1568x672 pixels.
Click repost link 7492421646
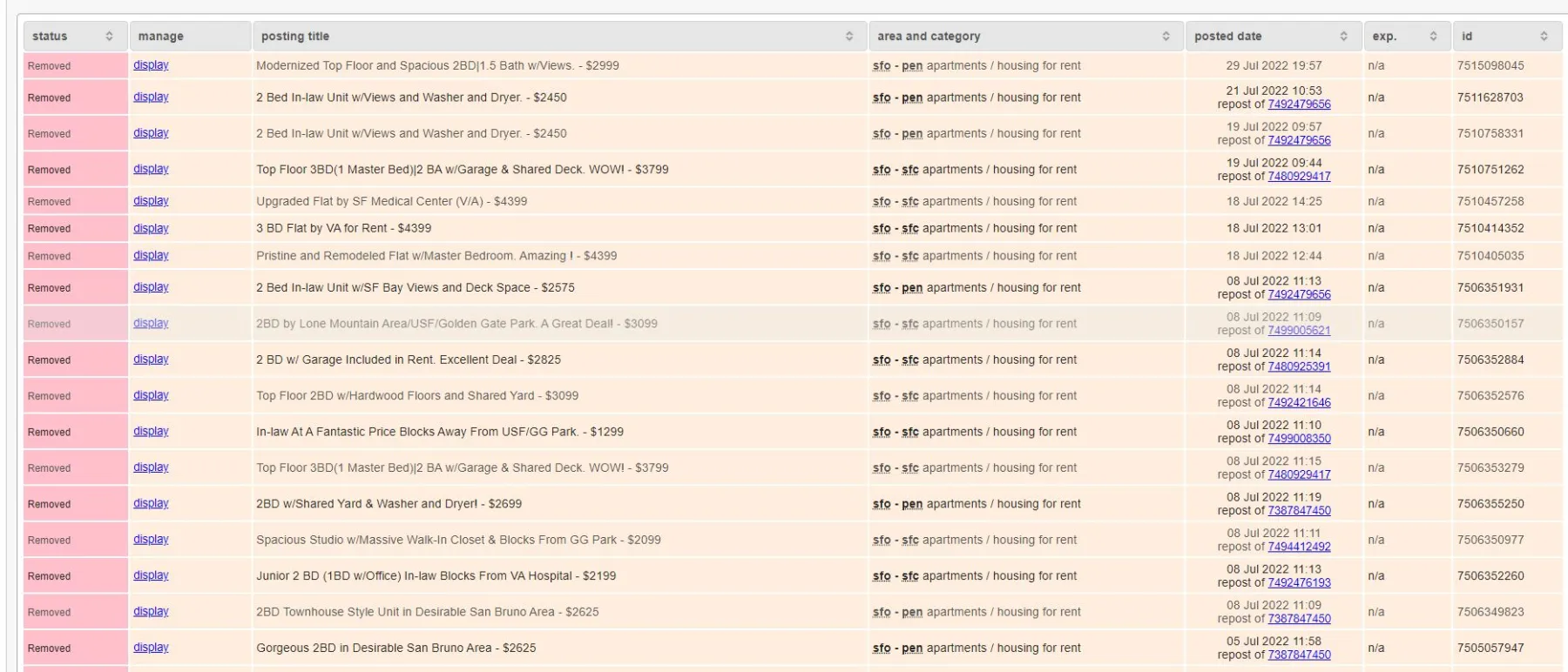(1299, 403)
